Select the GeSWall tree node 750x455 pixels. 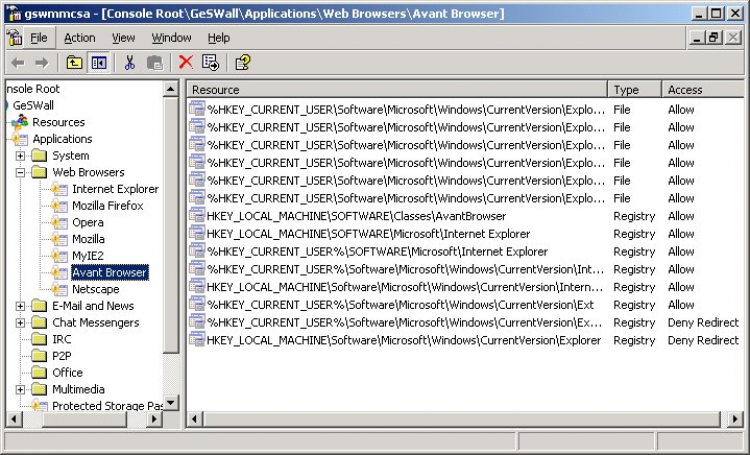point(33,105)
